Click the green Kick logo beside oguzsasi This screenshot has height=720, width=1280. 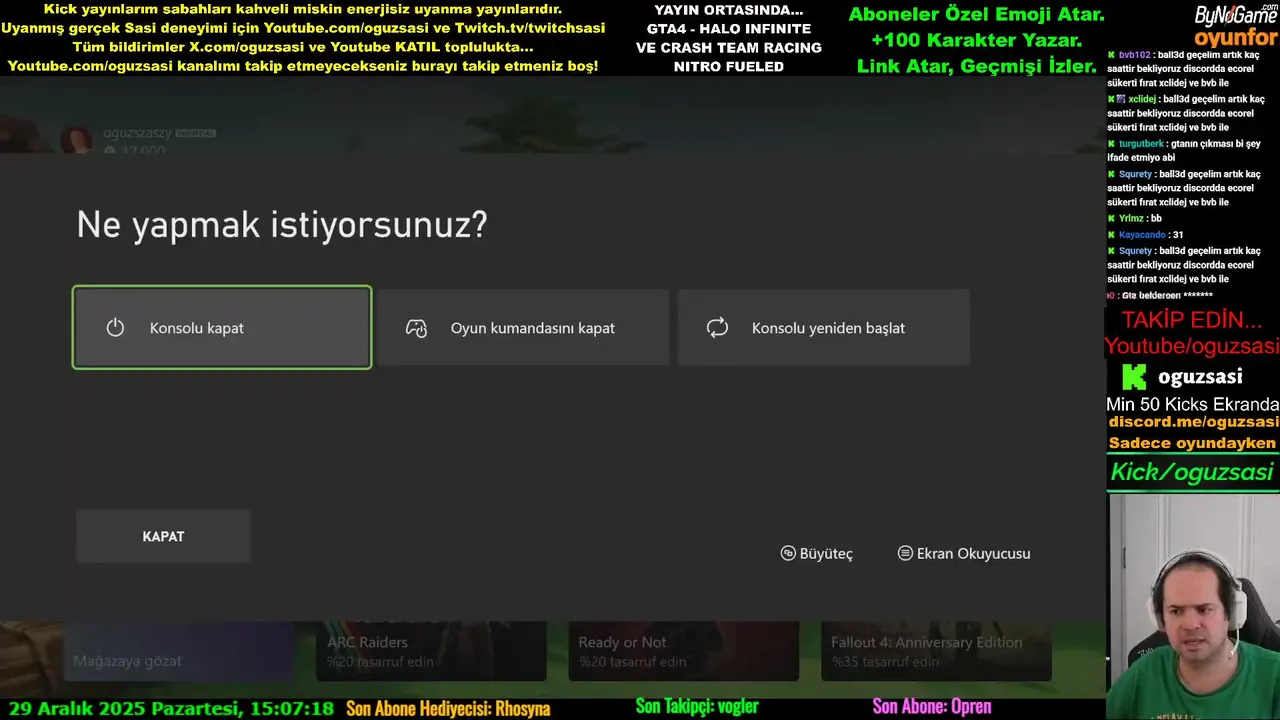[x=1134, y=377]
